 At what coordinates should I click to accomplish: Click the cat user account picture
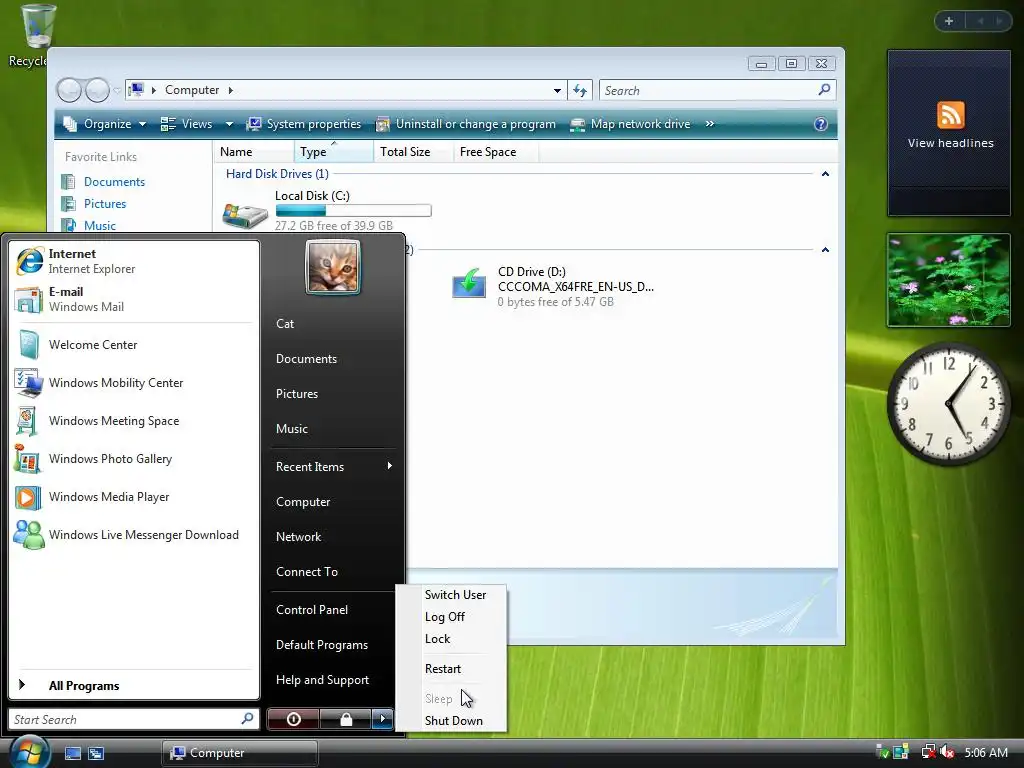coord(333,267)
